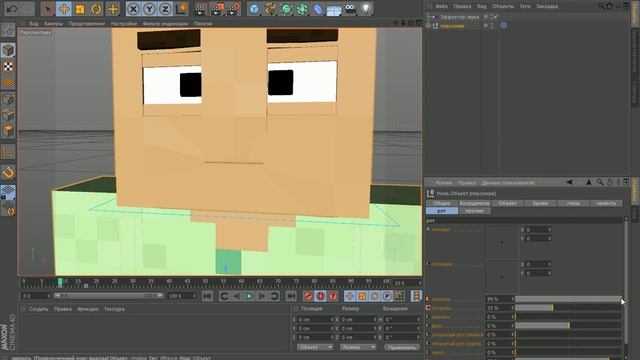Toggle Y axis lock
The height and width of the screenshot is (360, 640).
click(x=149, y=9)
